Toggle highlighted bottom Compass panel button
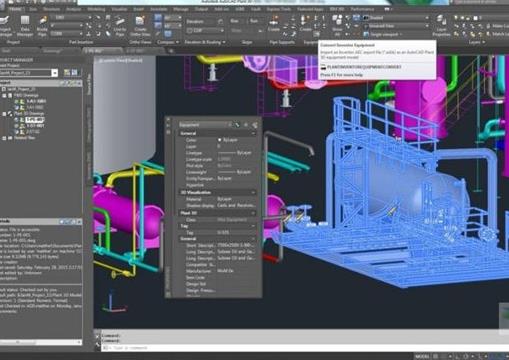The height and width of the screenshot is (360, 509). 168,34
